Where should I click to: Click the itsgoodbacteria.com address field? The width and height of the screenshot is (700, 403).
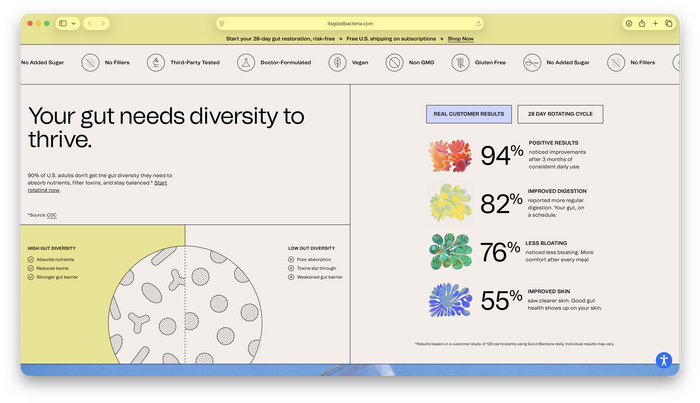pos(350,24)
